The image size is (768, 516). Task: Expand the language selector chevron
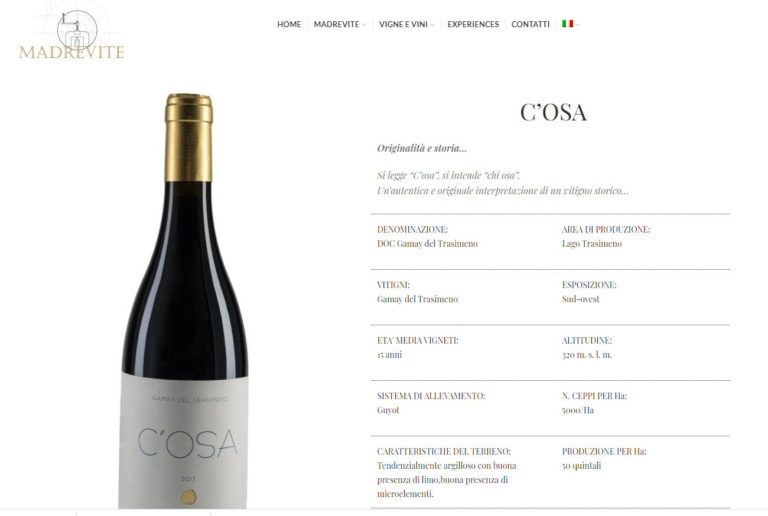coord(578,24)
